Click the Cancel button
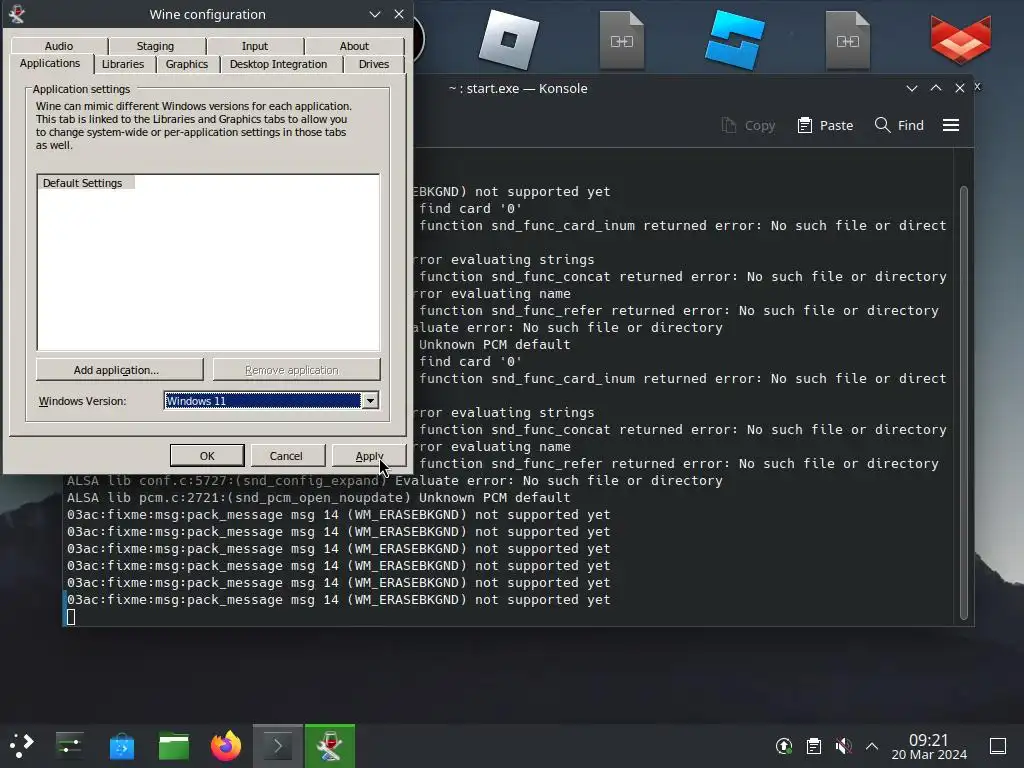 tap(286, 456)
